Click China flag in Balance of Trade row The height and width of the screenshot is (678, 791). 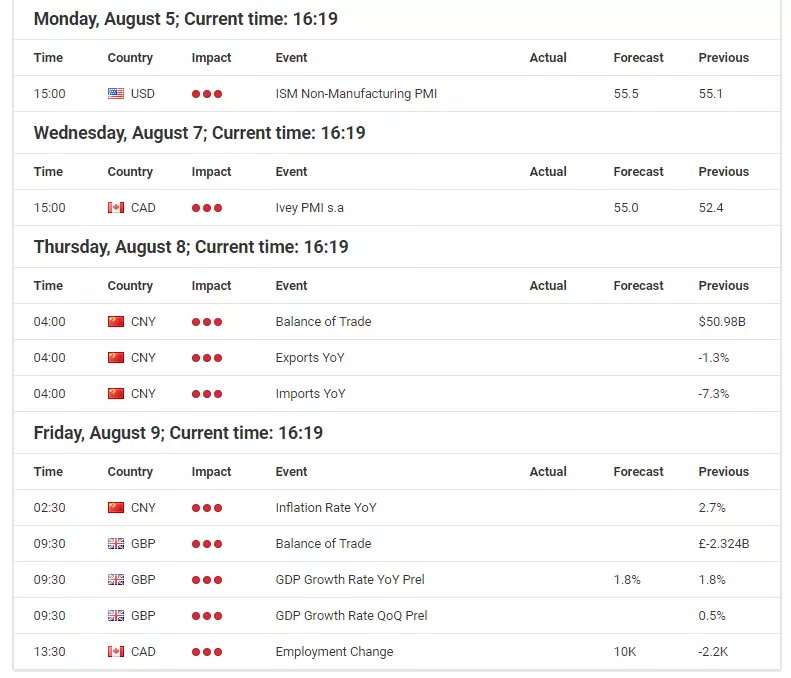(x=116, y=322)
